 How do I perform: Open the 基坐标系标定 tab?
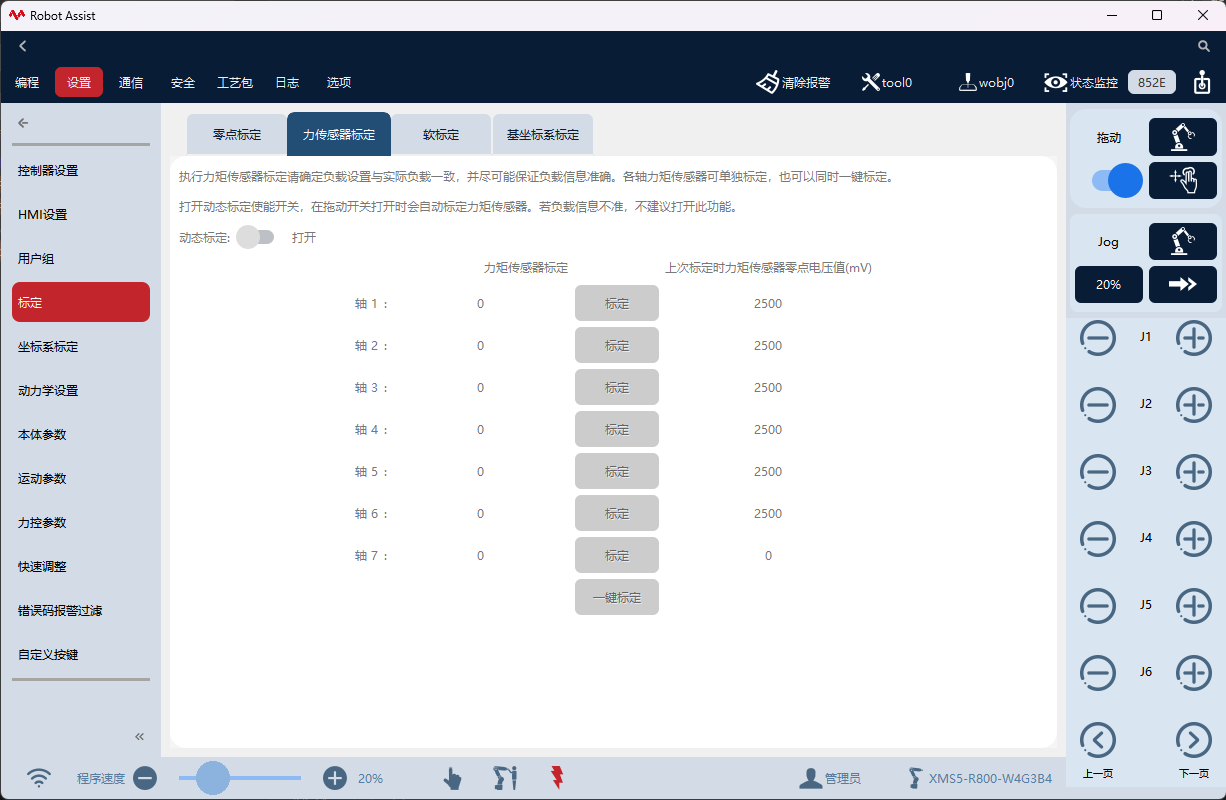coord(543,133)
